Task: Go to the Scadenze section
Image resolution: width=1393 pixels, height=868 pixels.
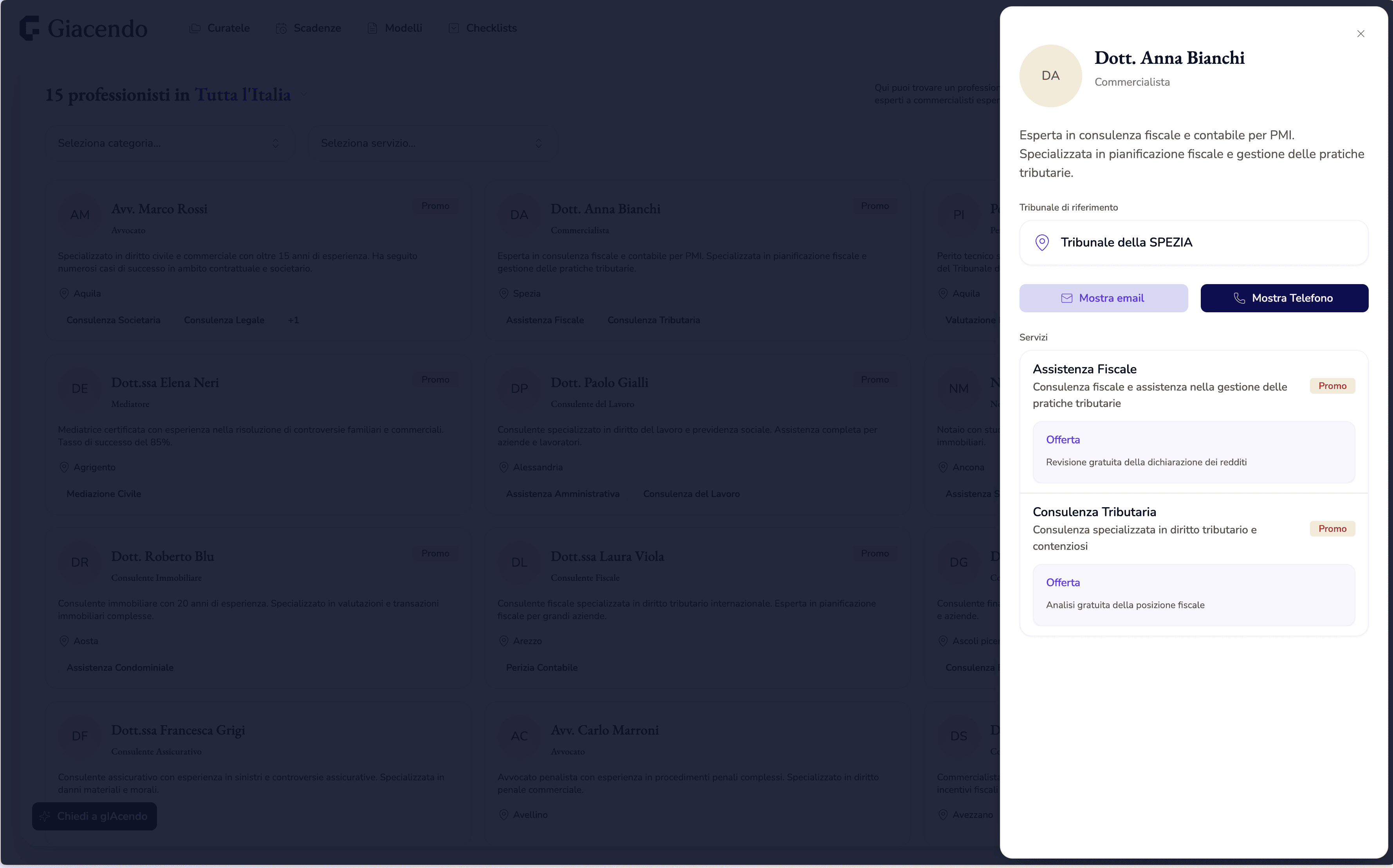Action: point(317,28)
